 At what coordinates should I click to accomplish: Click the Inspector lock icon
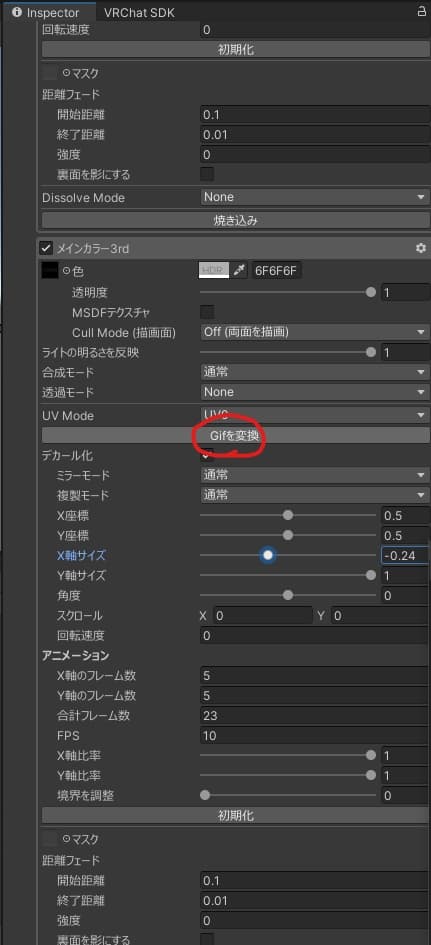[x=422, y=11]
